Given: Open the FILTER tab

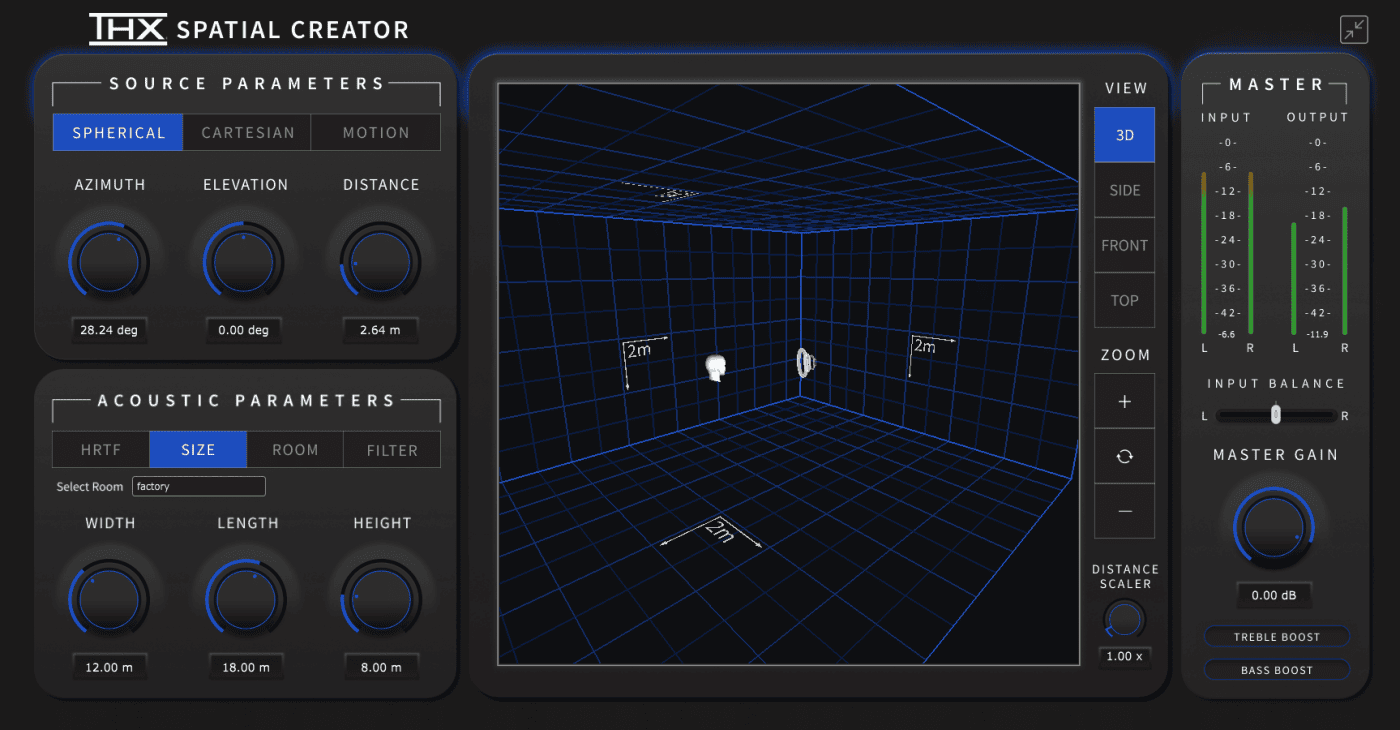Looking at the screenshot, I should point(392,450).
